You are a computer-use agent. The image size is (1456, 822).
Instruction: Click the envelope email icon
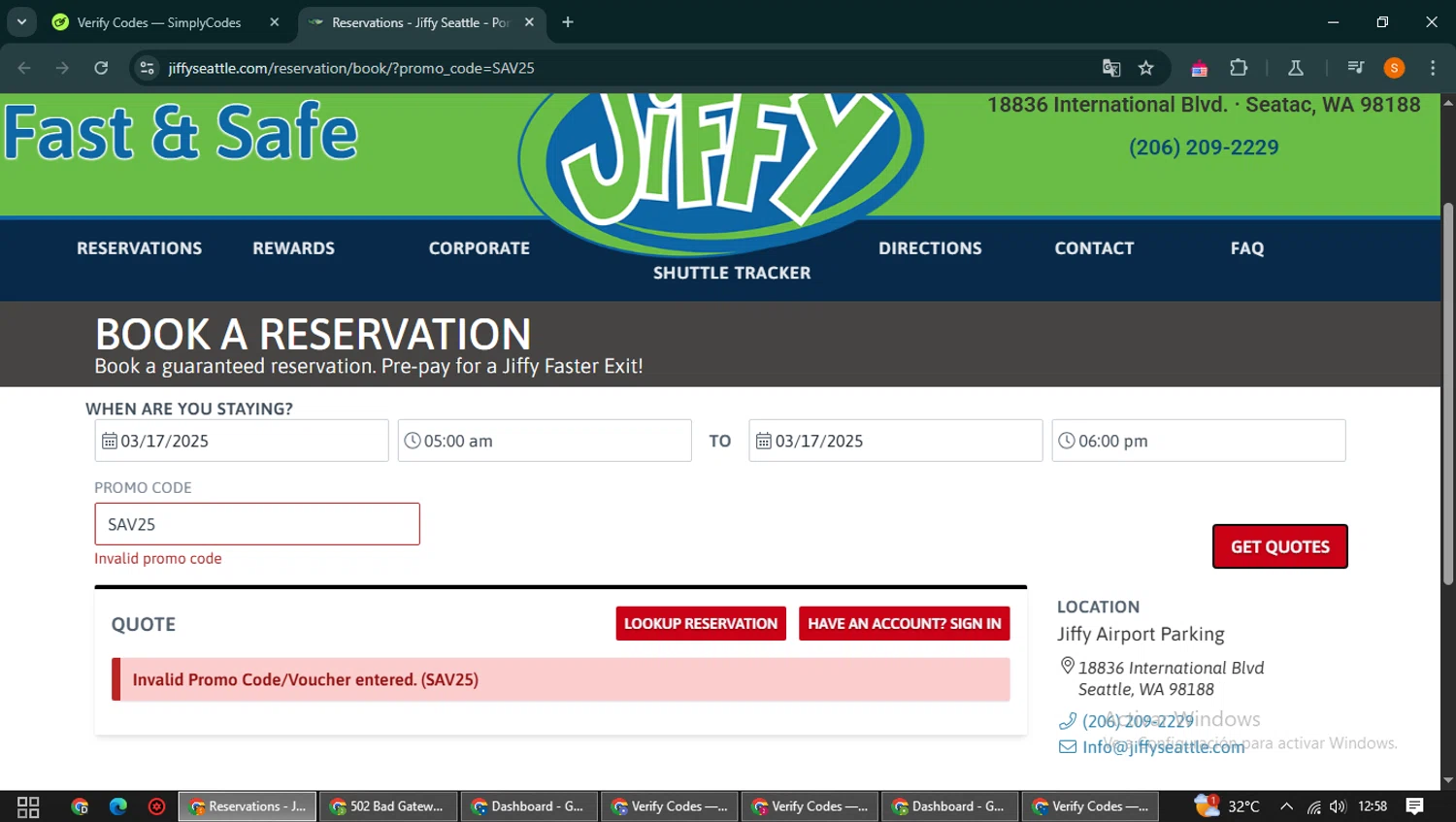coord(1068,746)
